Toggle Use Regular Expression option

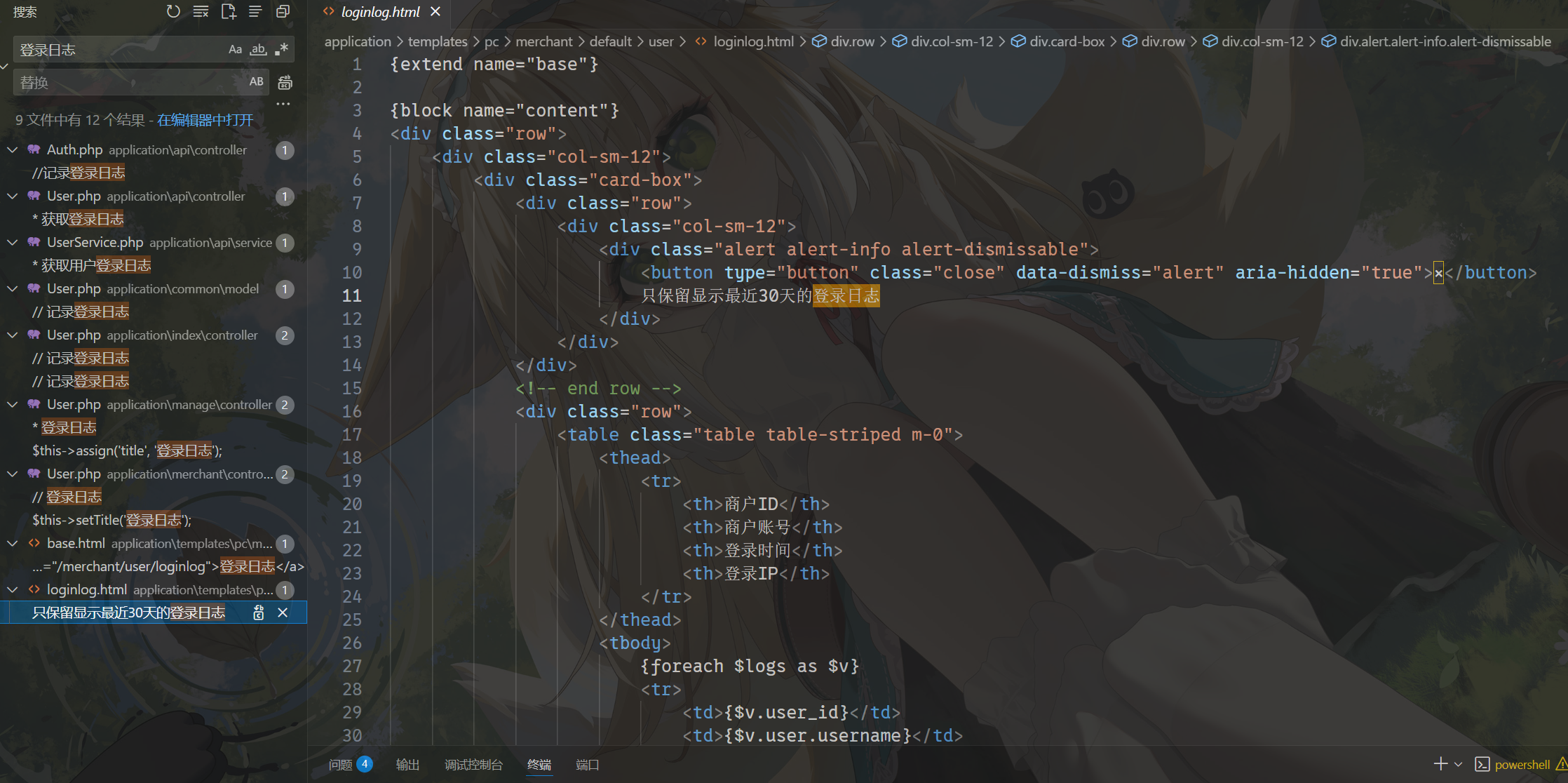tap(281, 49)
